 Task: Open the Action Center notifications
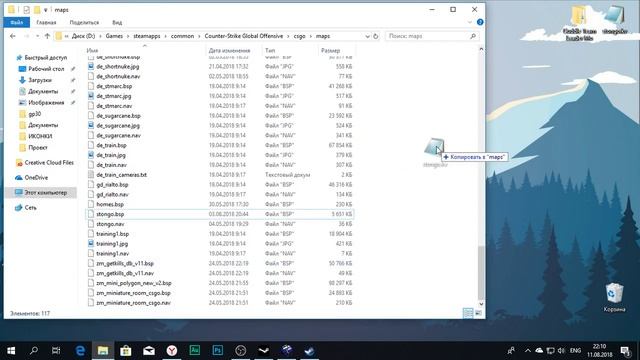(625, 351)
